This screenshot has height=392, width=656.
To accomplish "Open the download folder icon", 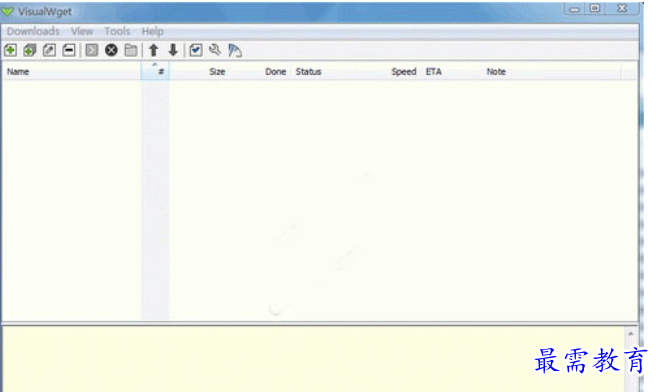I will tap(131, 50).
